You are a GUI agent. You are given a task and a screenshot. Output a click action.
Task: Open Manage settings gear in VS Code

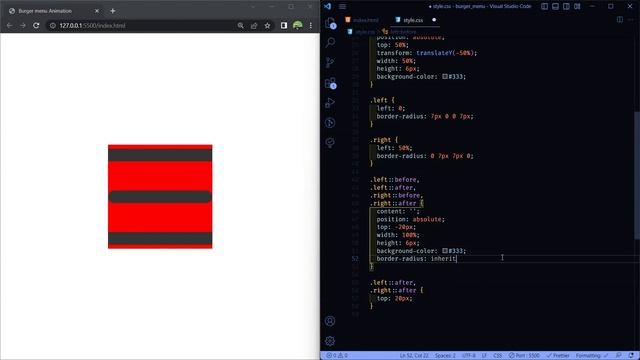(330, 341)
